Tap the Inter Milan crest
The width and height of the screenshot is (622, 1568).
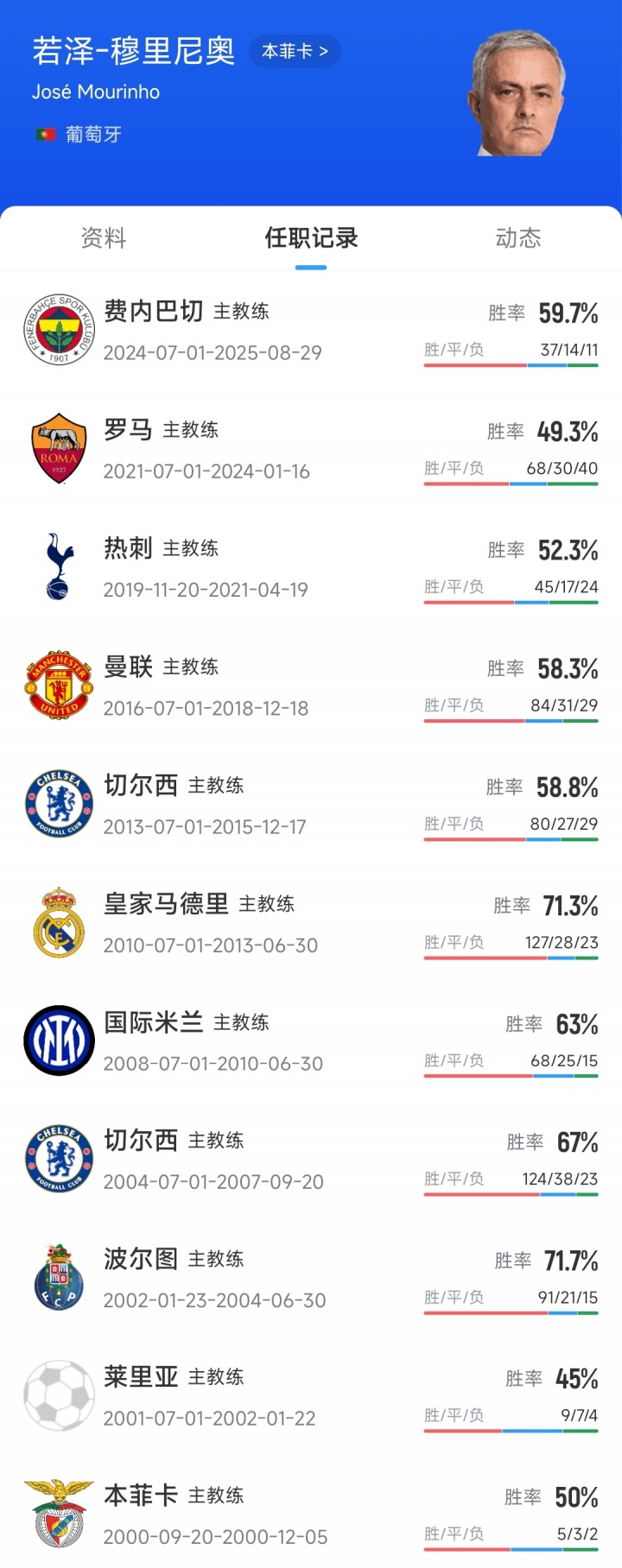tap(59, 1040)
